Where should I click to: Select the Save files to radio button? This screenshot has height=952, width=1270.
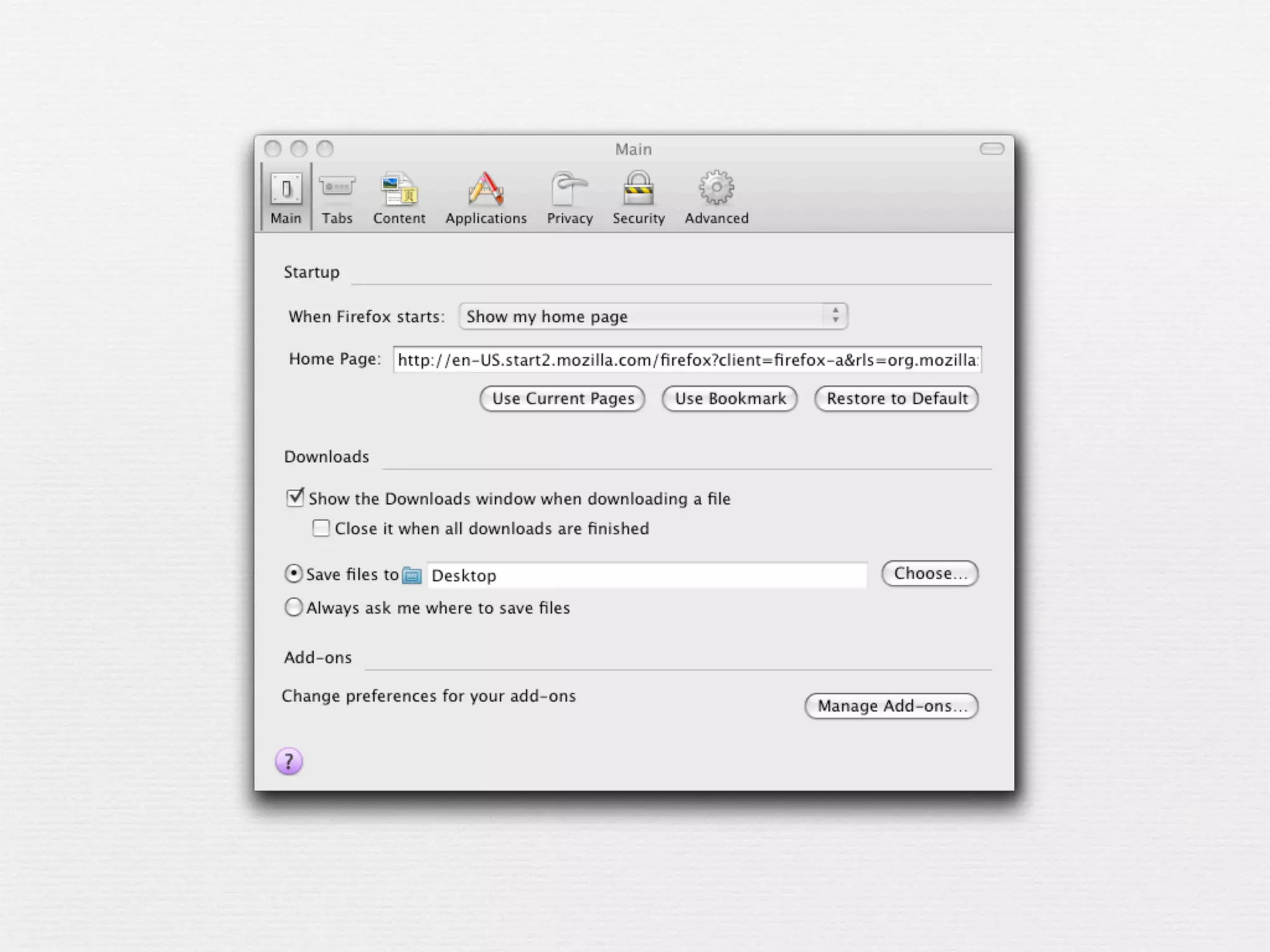pos(294,574)
